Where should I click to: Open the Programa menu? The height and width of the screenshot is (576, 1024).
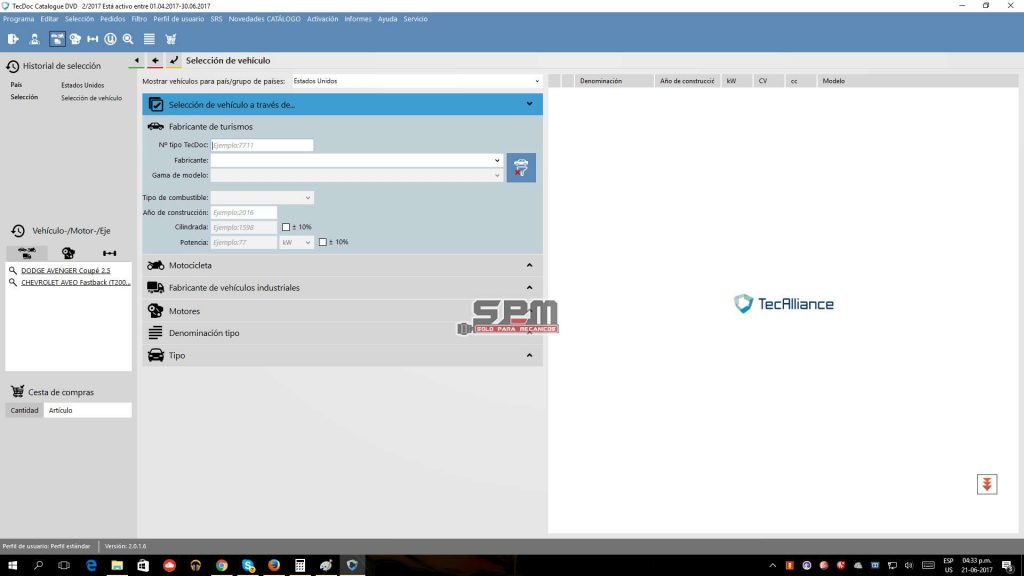(18, 19)
